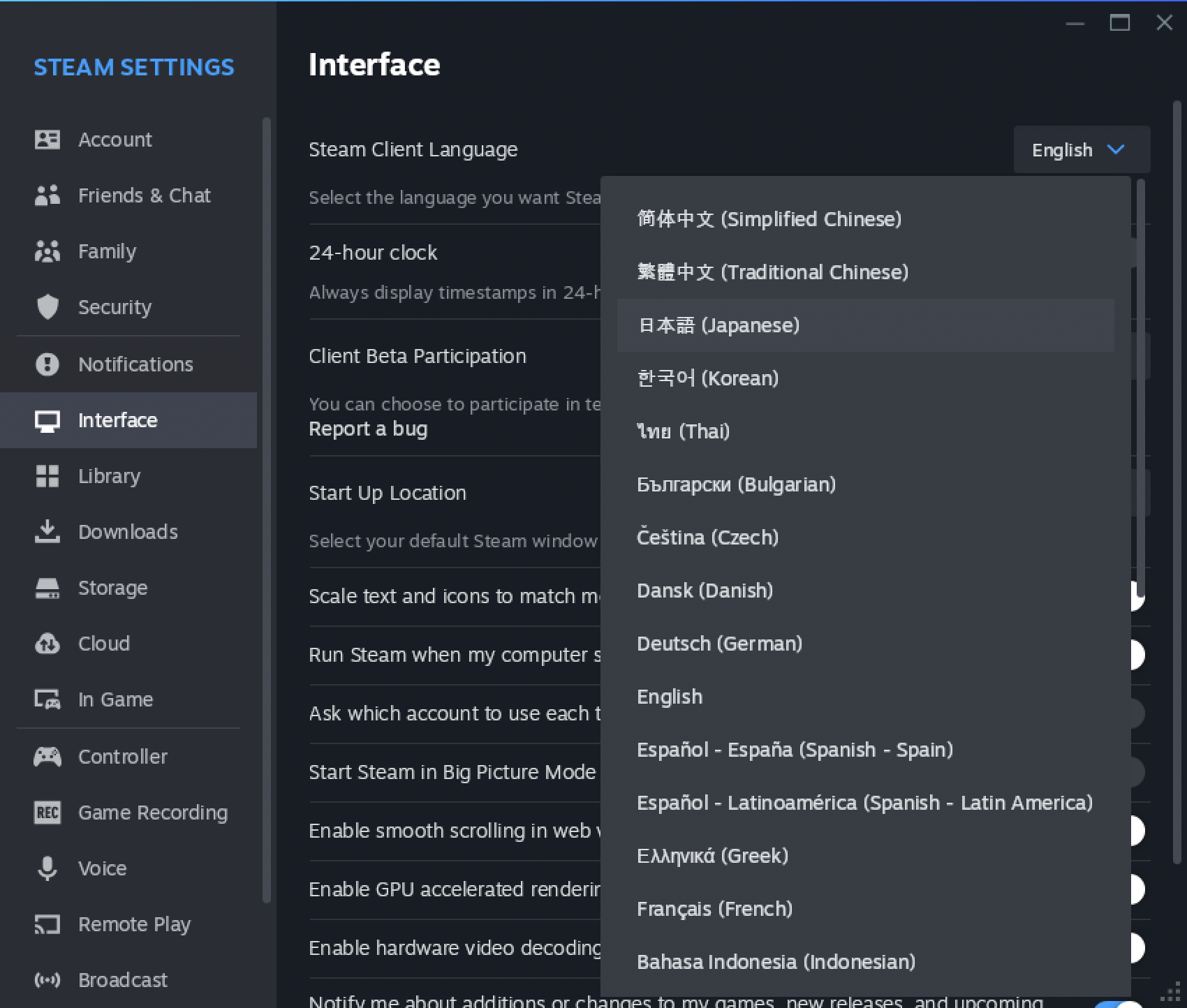This screenshot has width=1187, height=1008.
Task: Toggle Enable hardware video decoding switch
Action: [x=1137, y=948]
